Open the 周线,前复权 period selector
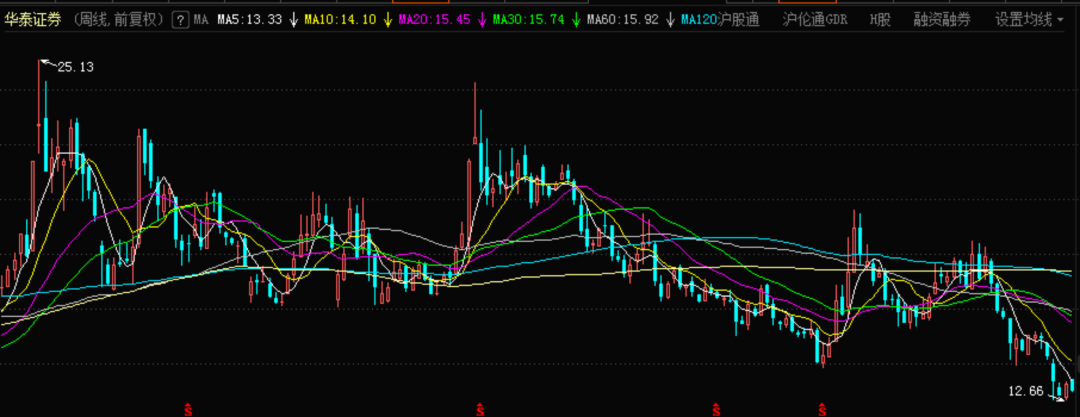1080x417 pixels. click(x=119, y=20)
